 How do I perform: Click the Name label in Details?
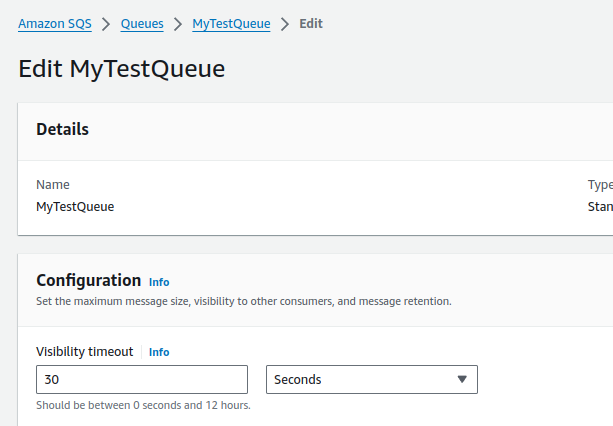pos(52,185)
